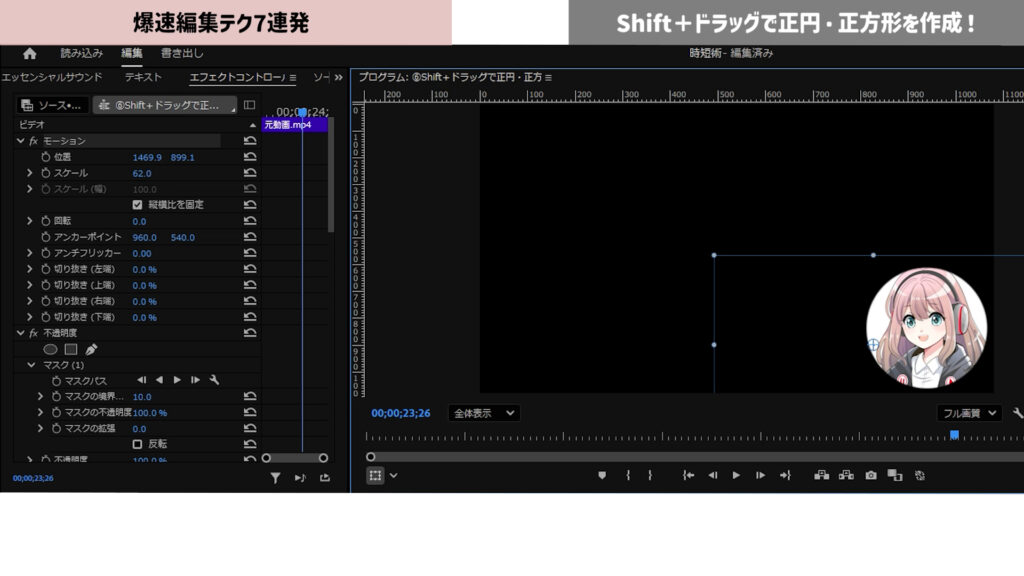Click the Program monitor playhead marker
Image resolution: width=1024 pixels, height=576 pixels.
[x=954, y=435]
